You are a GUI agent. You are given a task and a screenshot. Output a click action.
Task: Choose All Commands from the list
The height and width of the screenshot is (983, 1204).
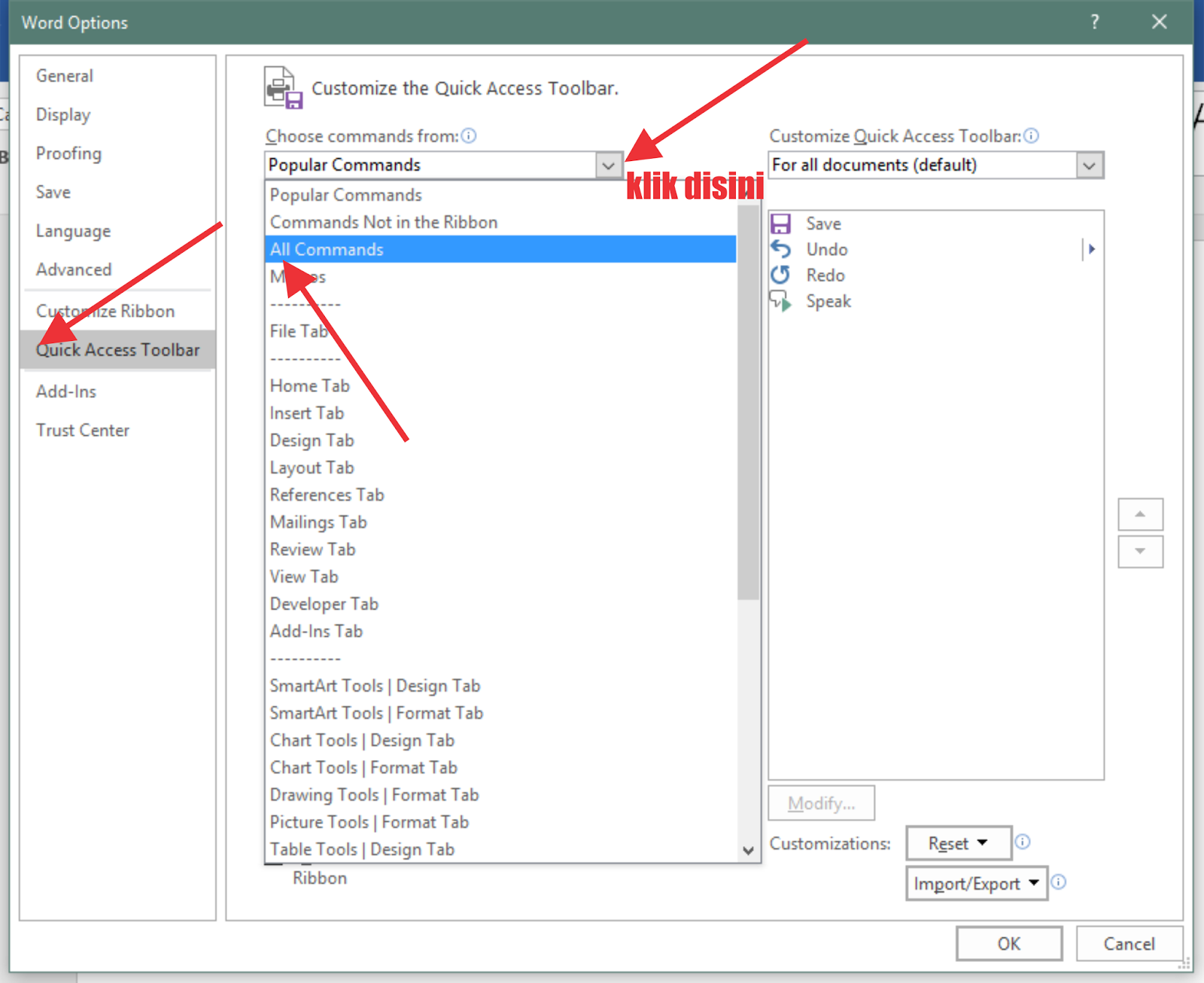coord(500,249)
